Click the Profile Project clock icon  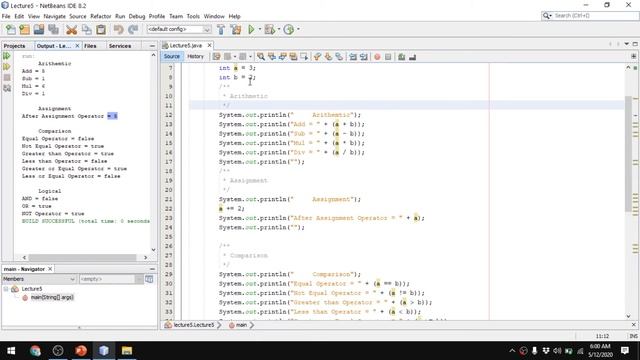click(x=289, y=29)
